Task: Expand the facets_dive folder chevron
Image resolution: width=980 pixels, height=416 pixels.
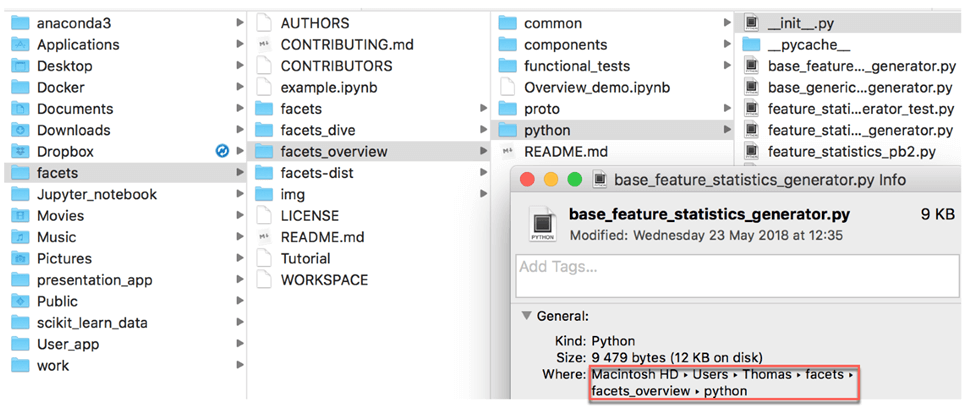Action: [x=484, y=130]
